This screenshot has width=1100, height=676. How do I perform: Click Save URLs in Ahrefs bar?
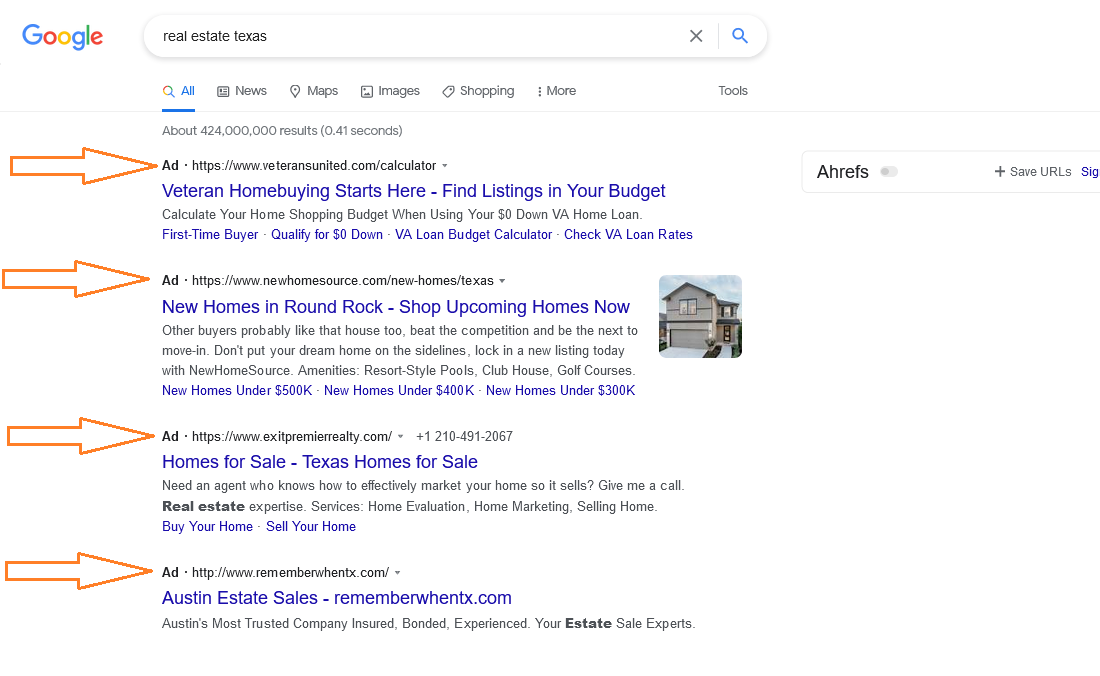pyautogui.click(x=1033, y=172)
